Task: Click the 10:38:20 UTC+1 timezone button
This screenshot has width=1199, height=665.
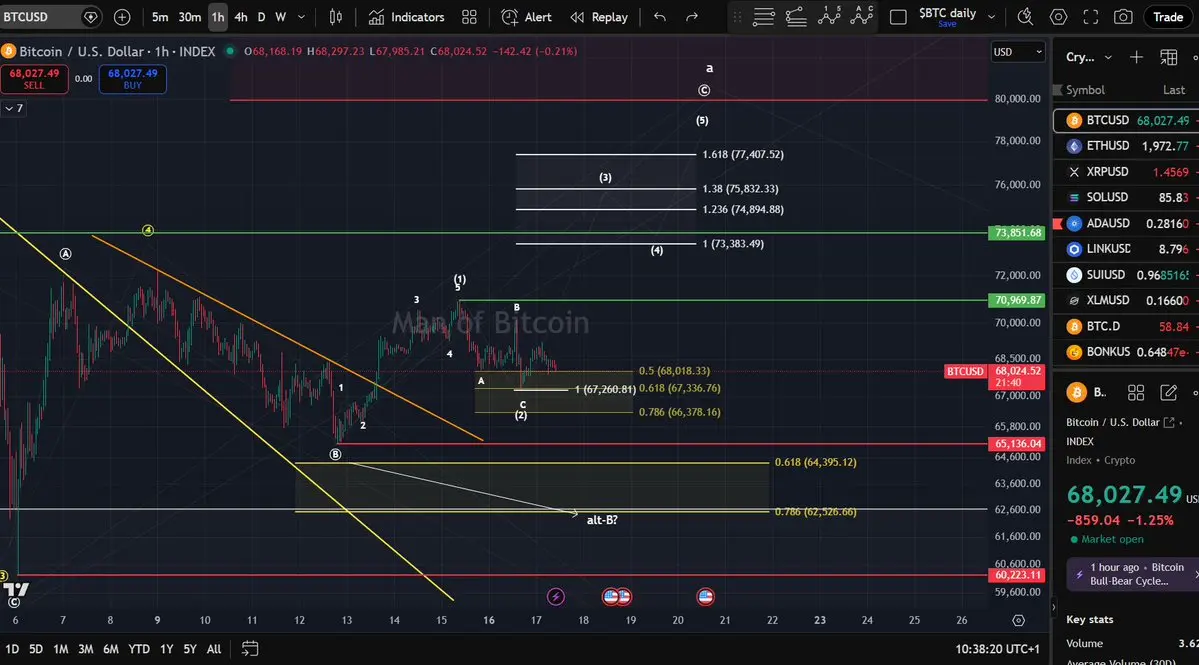Action: click(997, 649)
